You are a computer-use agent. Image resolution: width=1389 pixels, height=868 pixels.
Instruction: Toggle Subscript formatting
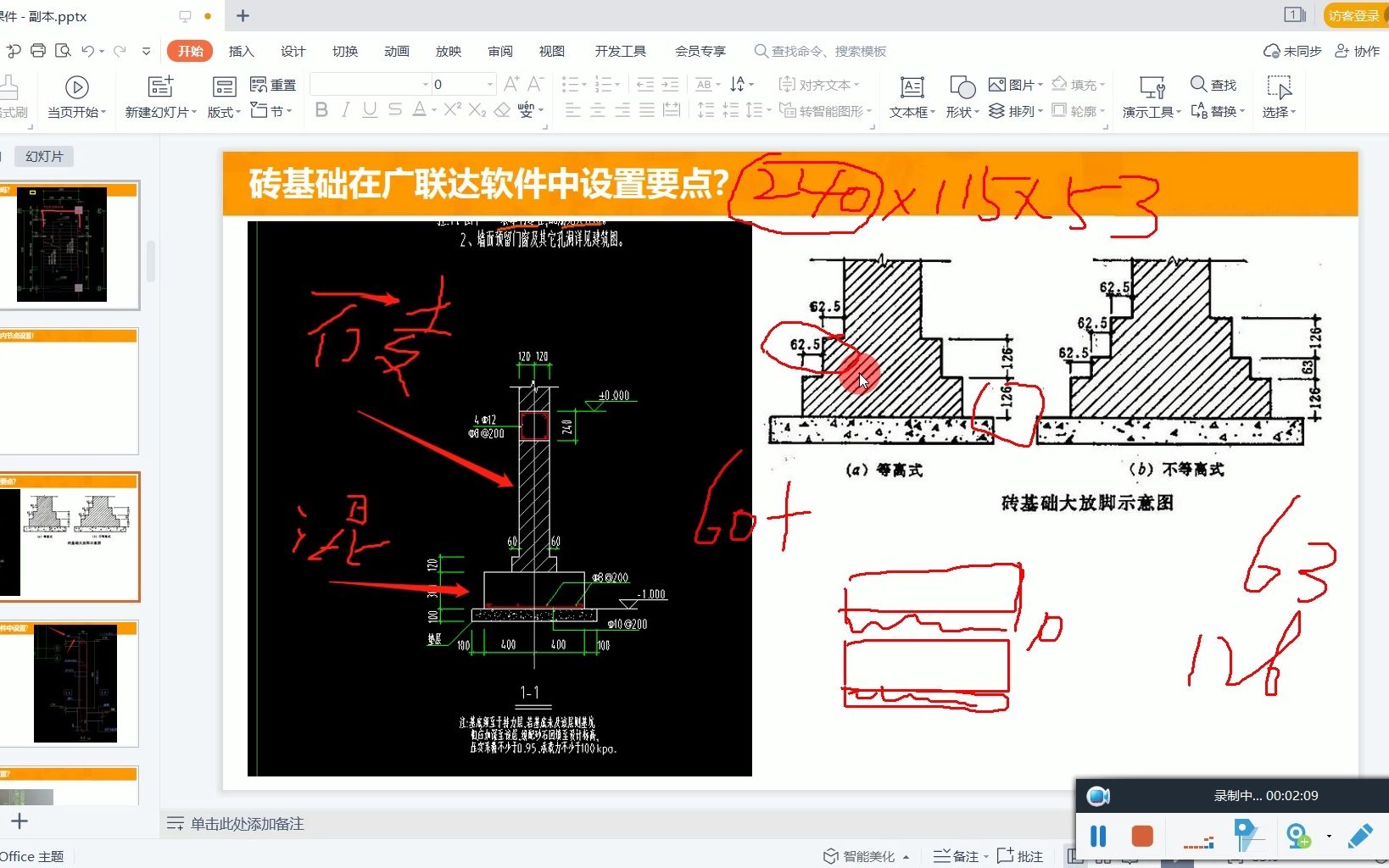tap(477, 110)
